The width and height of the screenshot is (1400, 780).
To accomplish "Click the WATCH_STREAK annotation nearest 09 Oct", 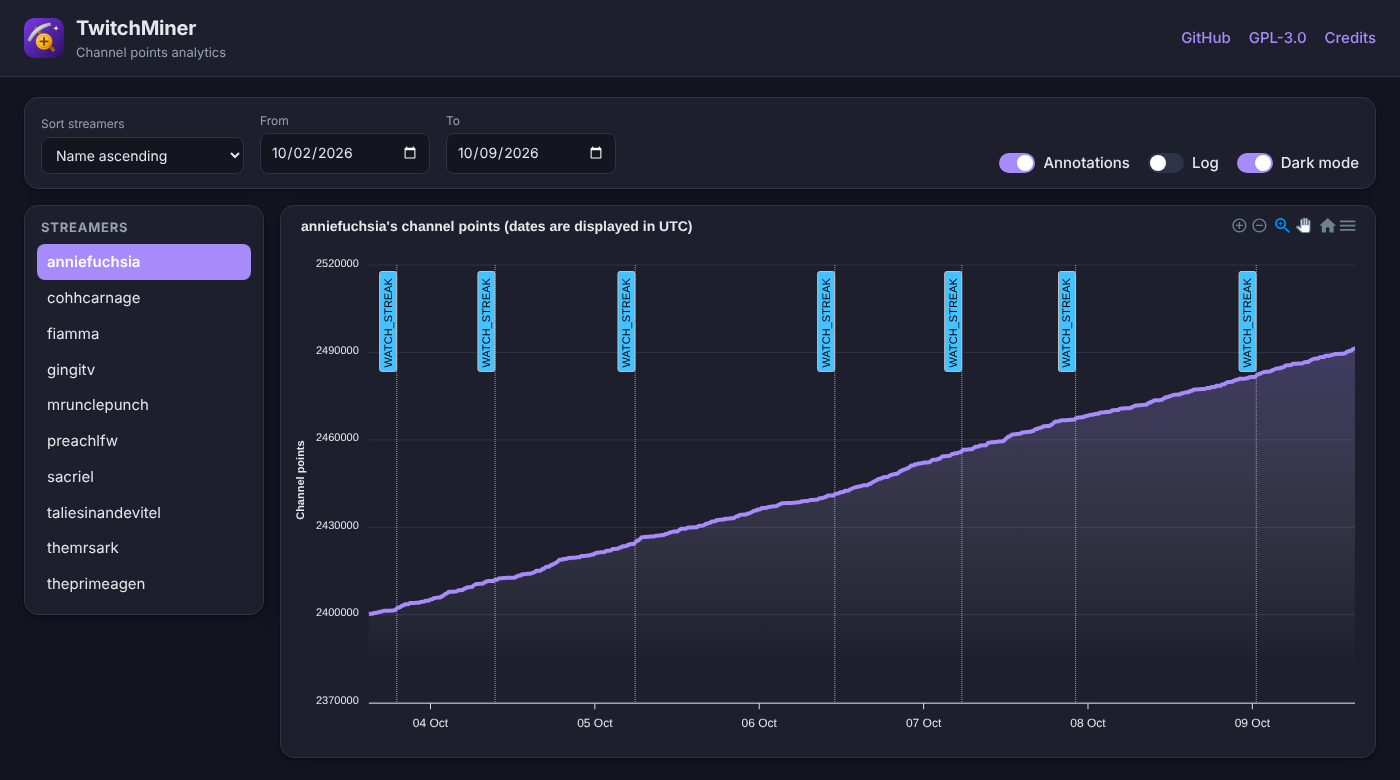I will point(1247,321).
